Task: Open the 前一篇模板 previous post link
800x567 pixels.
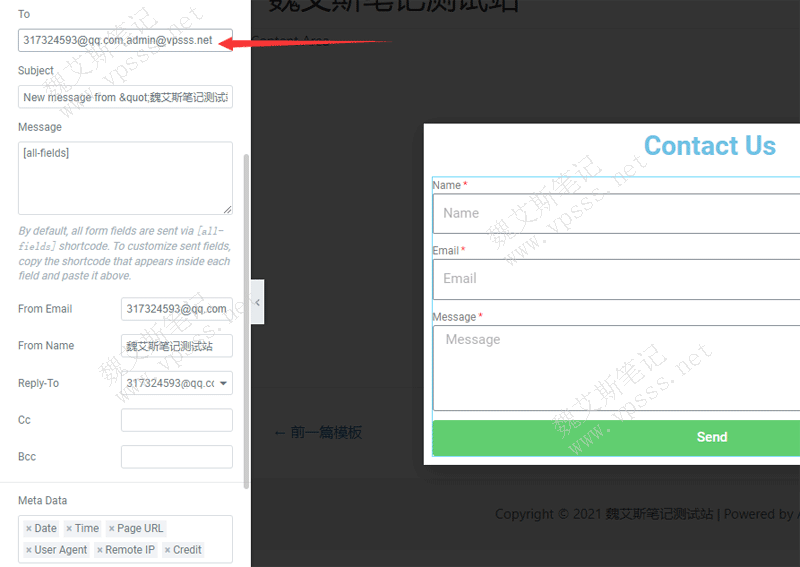Action: pyautogui.click(x=318, y=433)
